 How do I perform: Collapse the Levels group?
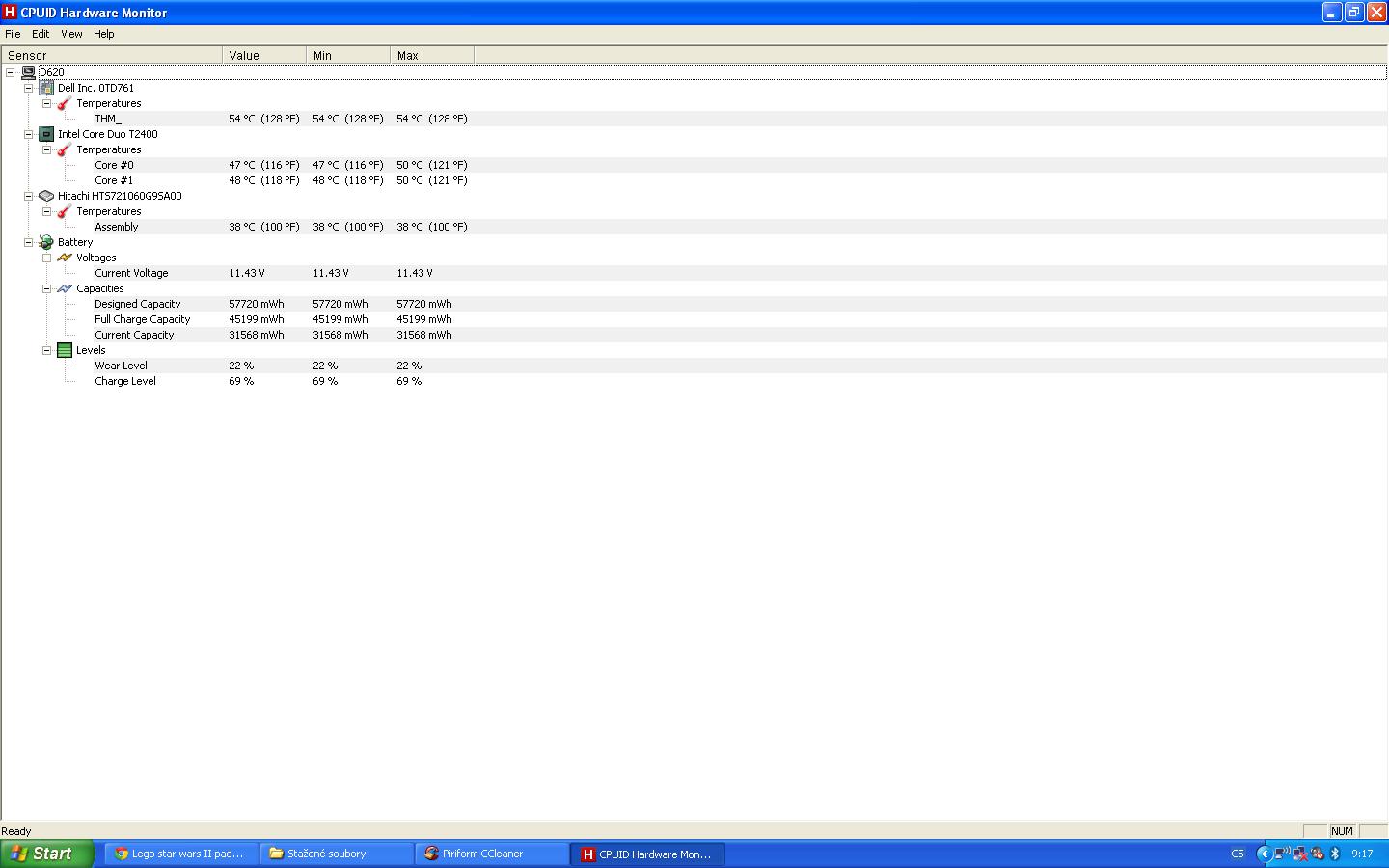(46, 350)
